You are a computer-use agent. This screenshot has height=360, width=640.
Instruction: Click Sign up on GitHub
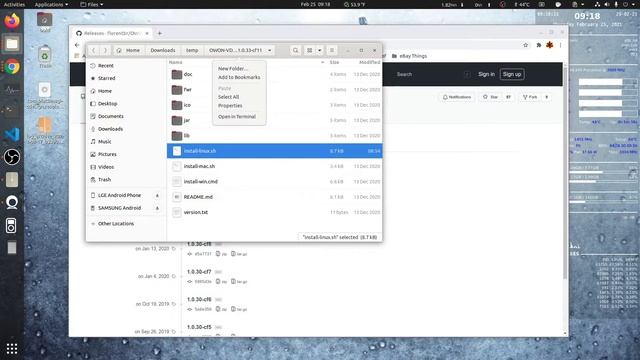click(512, 74)
